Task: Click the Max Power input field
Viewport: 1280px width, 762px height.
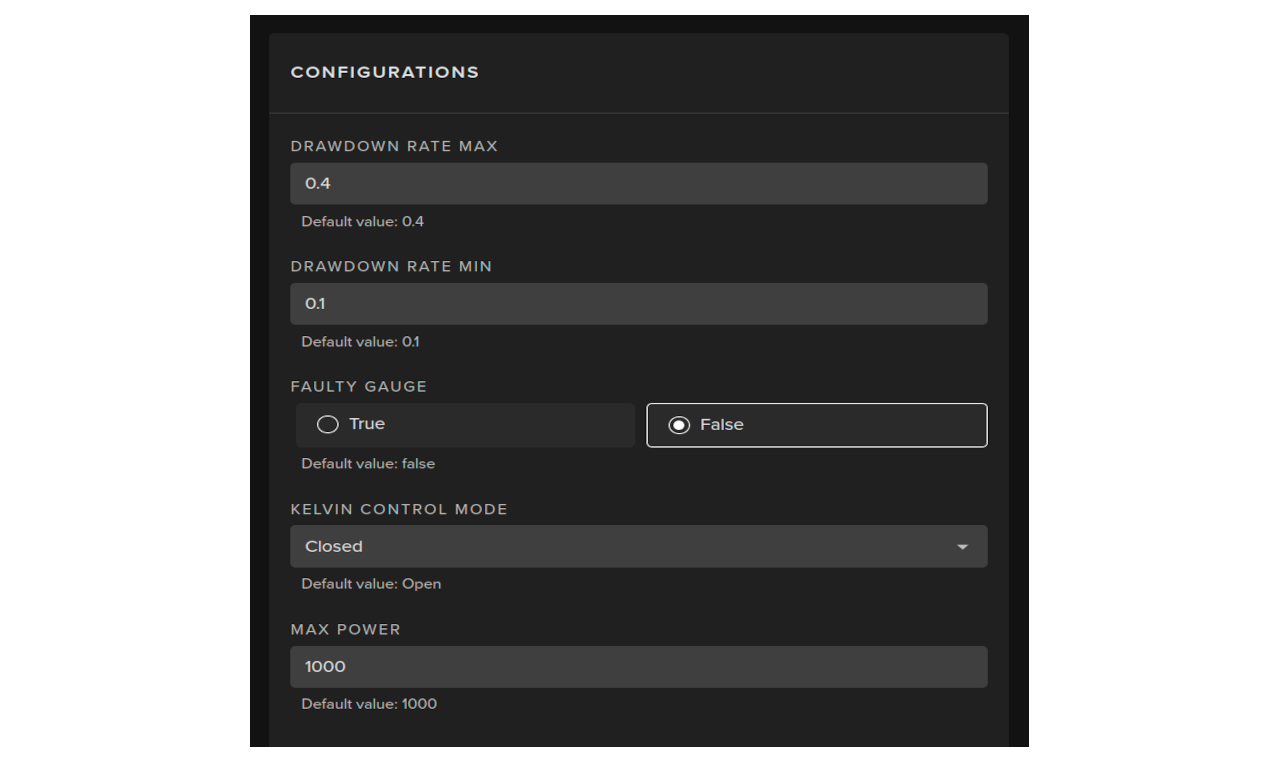Action: (x=638, y=667)
